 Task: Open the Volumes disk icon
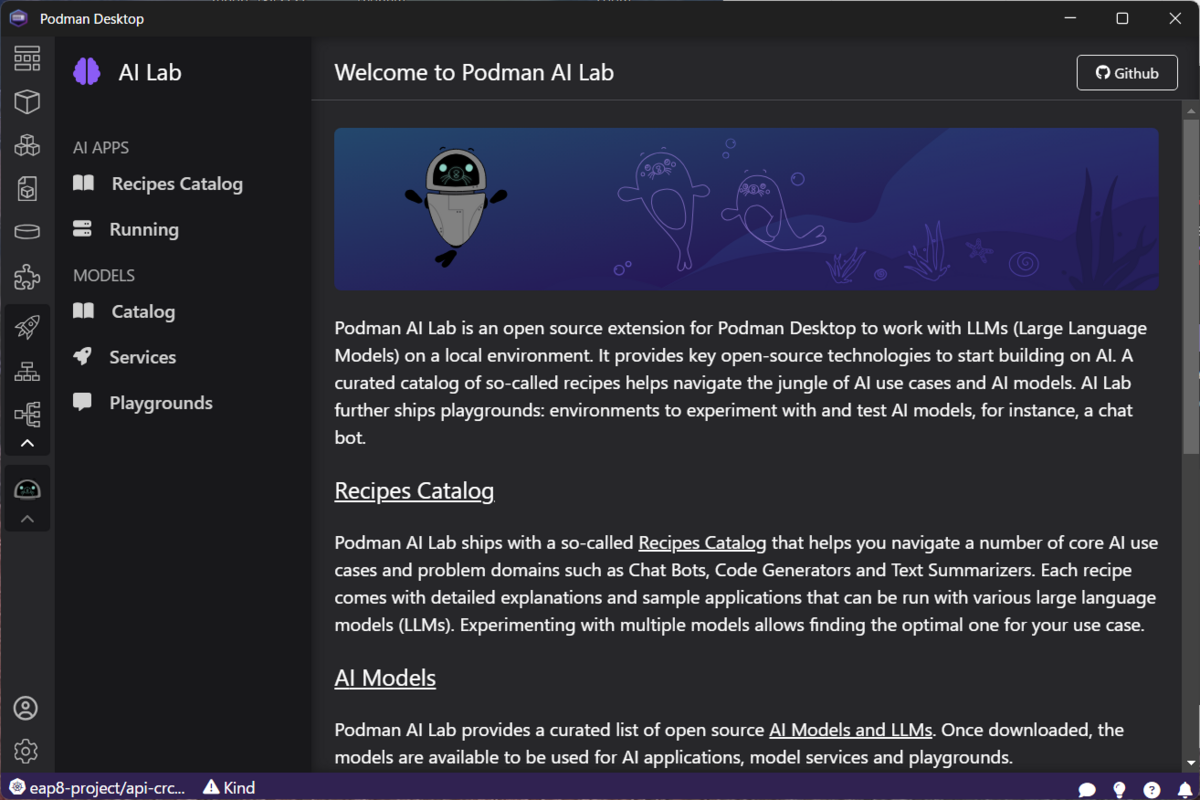tap(27, 232)
